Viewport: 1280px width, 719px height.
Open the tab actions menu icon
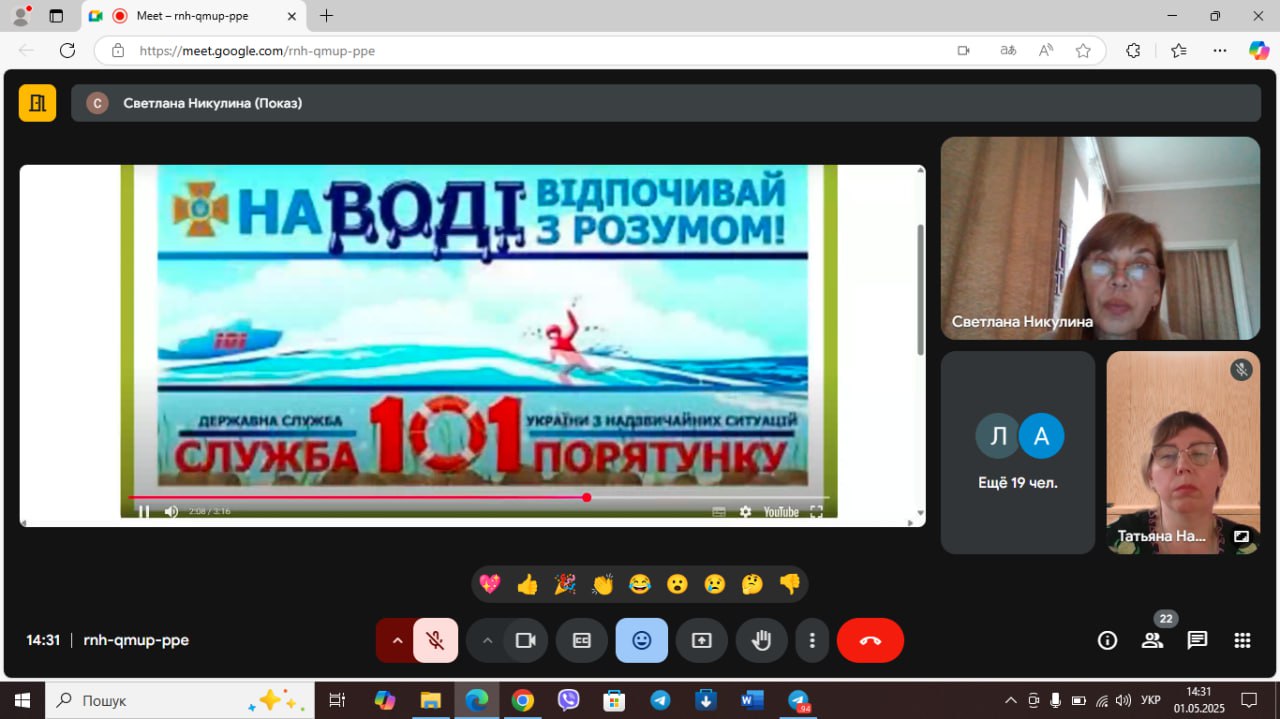[56, 16]
